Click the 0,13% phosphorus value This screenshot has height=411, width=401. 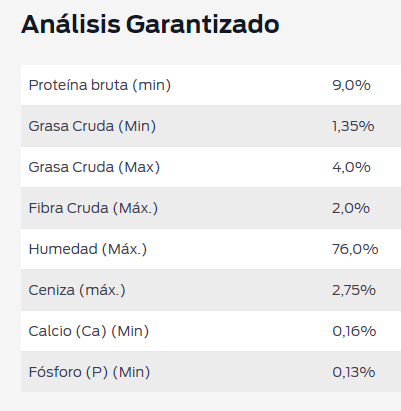354,372
